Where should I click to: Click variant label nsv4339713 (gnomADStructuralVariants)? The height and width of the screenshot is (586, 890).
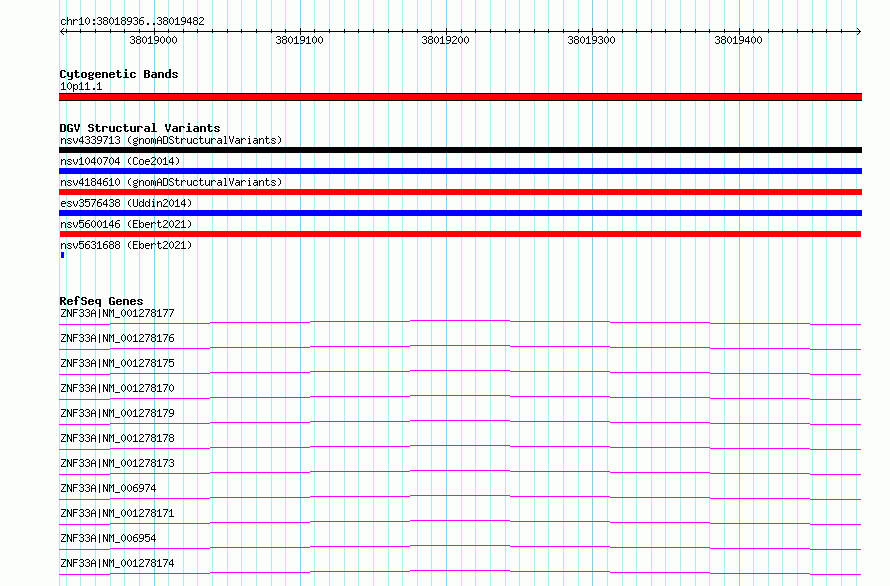171,140
